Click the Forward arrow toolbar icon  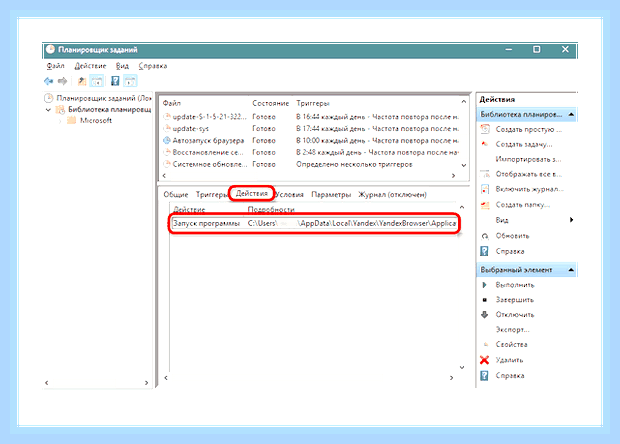tap(62, 81)
